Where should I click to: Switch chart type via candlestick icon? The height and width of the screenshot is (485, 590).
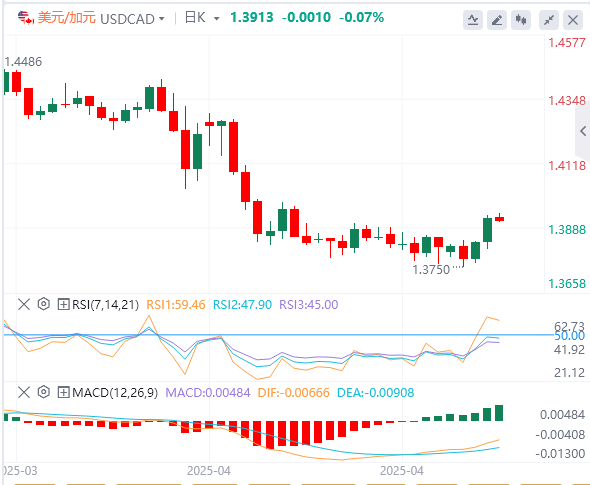point(521,20)
